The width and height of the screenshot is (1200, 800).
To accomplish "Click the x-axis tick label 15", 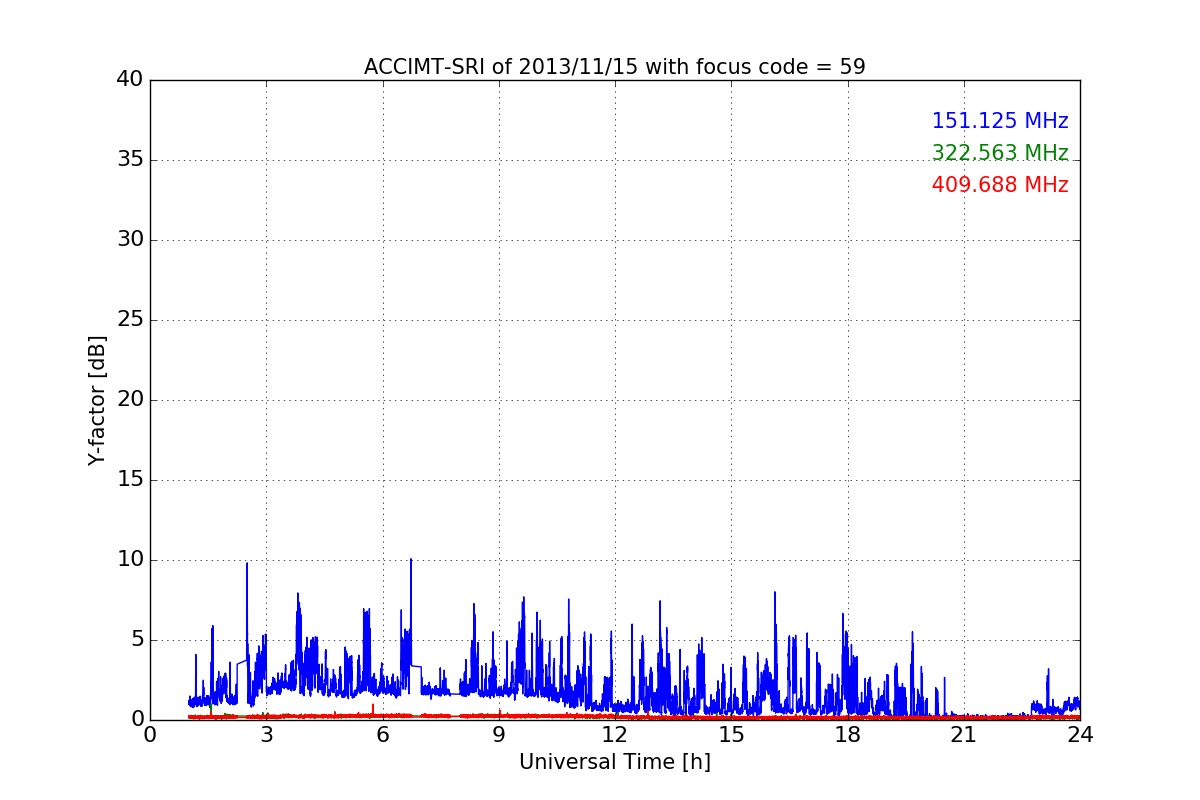I will tap(731, 735).
